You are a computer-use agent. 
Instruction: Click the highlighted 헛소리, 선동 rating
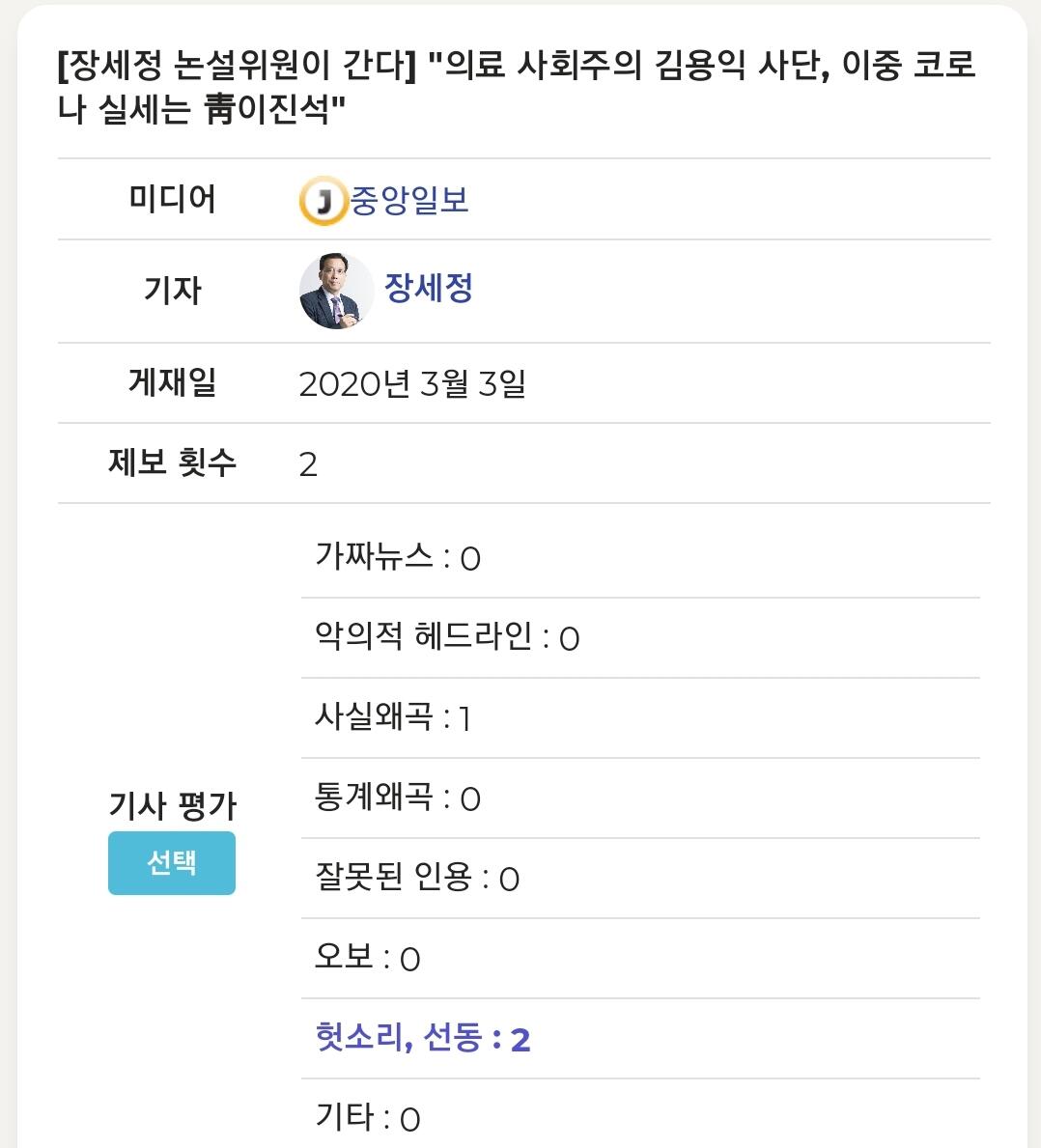point(422,1038)
